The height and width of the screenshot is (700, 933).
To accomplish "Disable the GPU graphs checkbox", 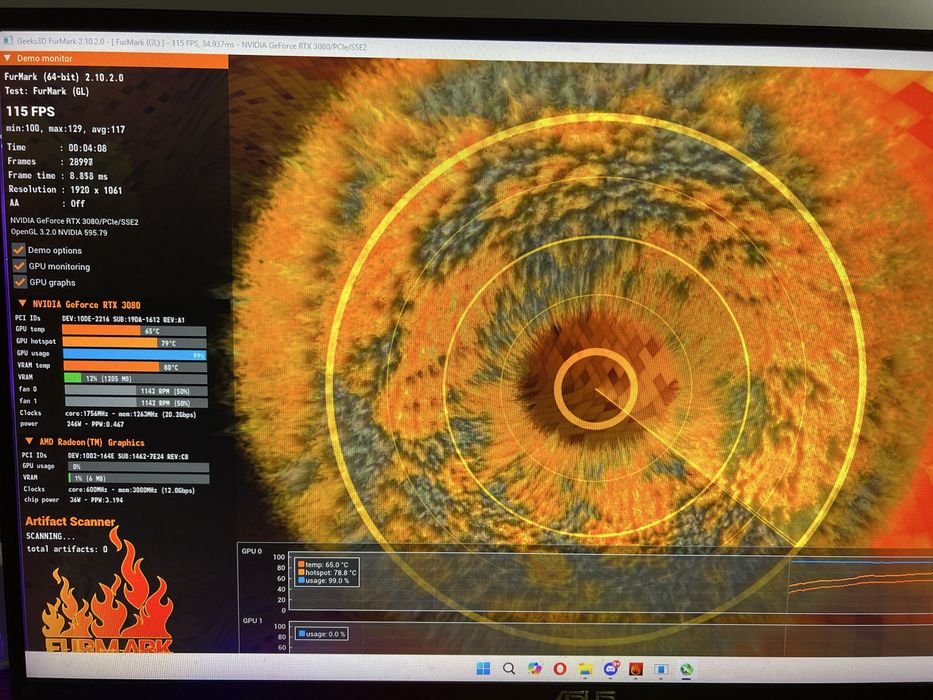I will [x=20, y=282].
